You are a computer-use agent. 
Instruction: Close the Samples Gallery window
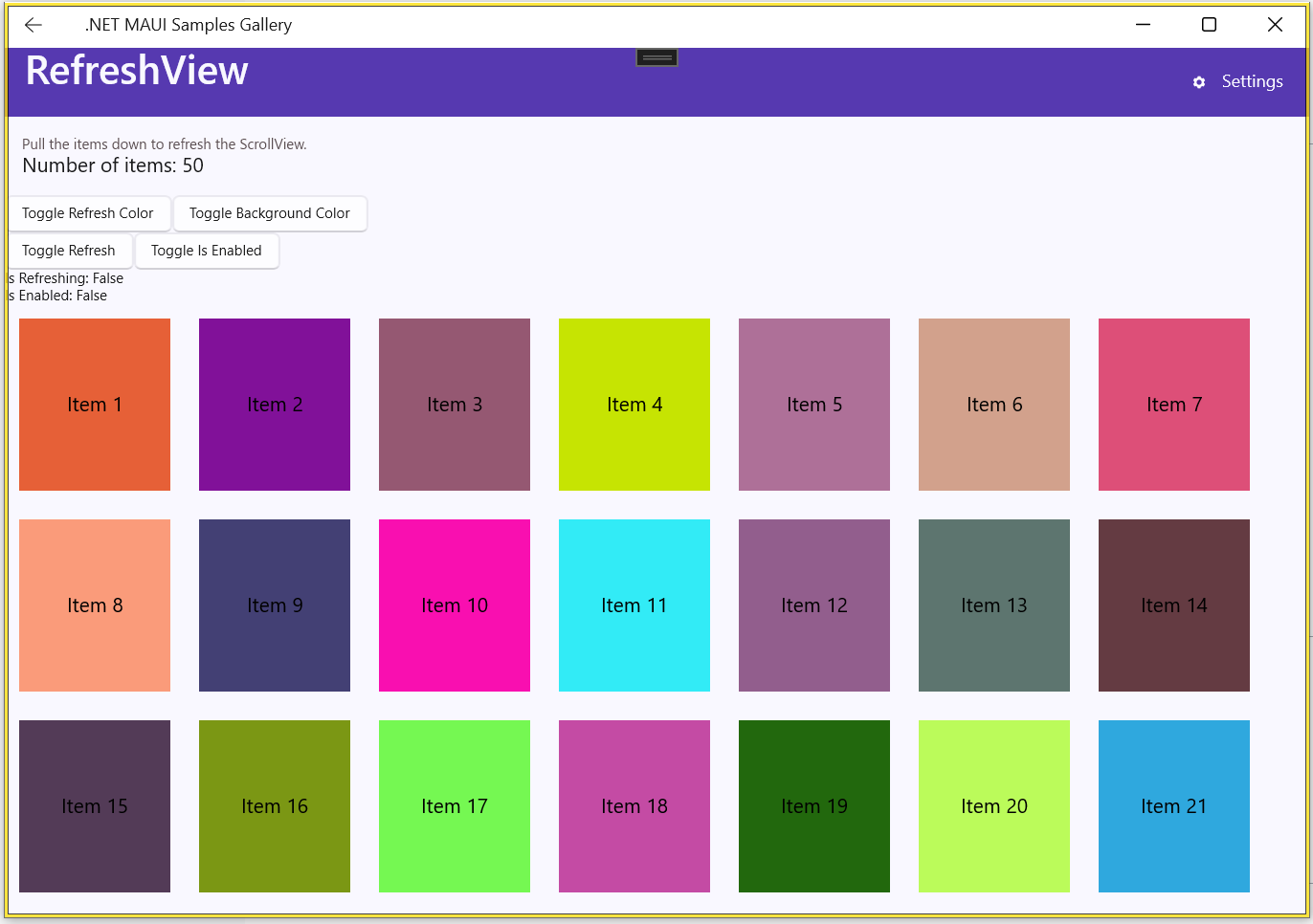tap(1275, 25)
